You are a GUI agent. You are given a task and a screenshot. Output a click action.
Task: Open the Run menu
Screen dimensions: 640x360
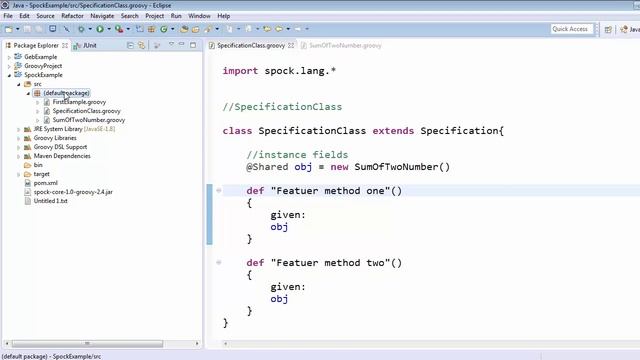tap(176, 16)
